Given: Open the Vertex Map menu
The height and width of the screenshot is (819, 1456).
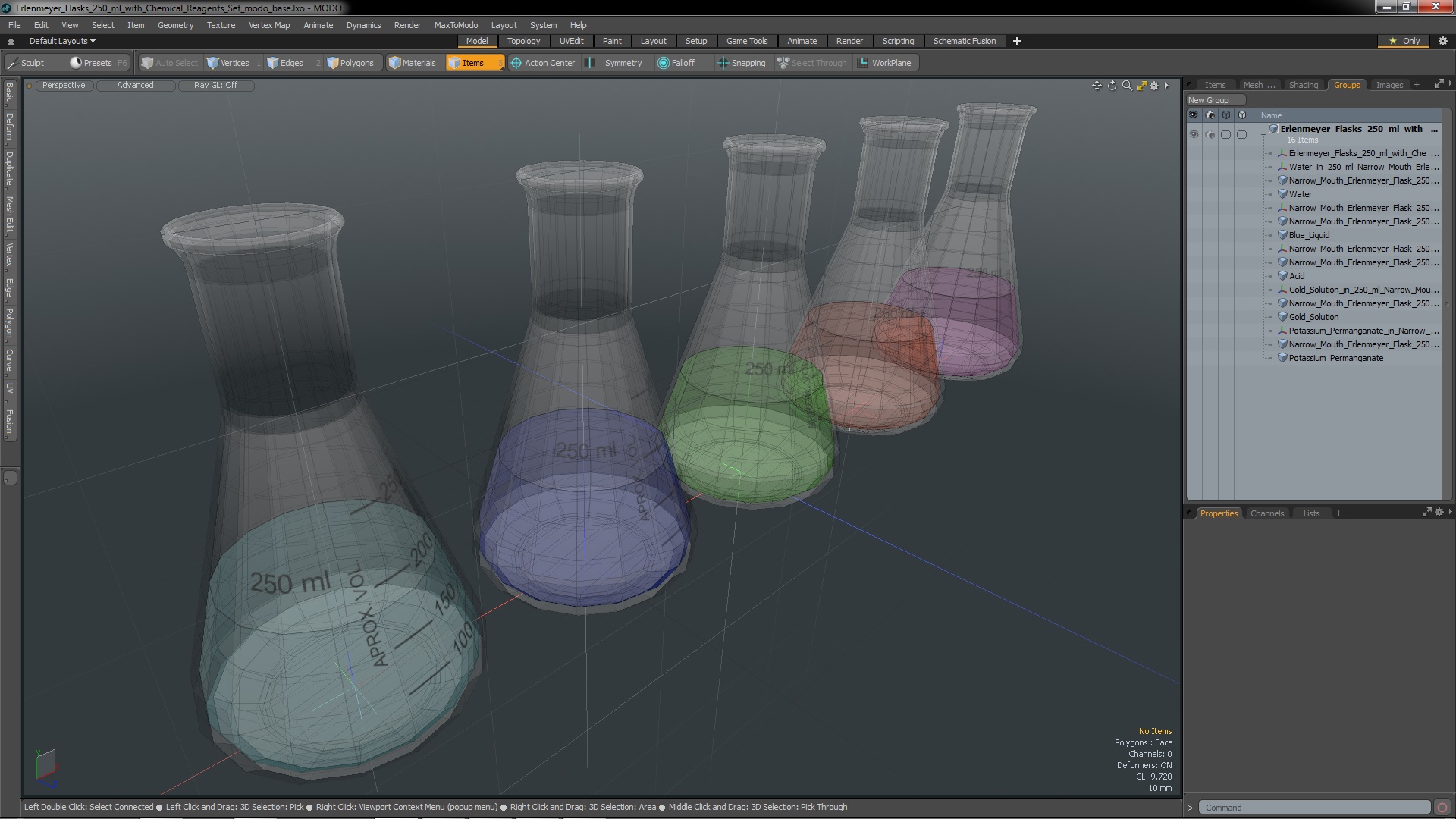Looking at the screenshot, I should (269, 25).
